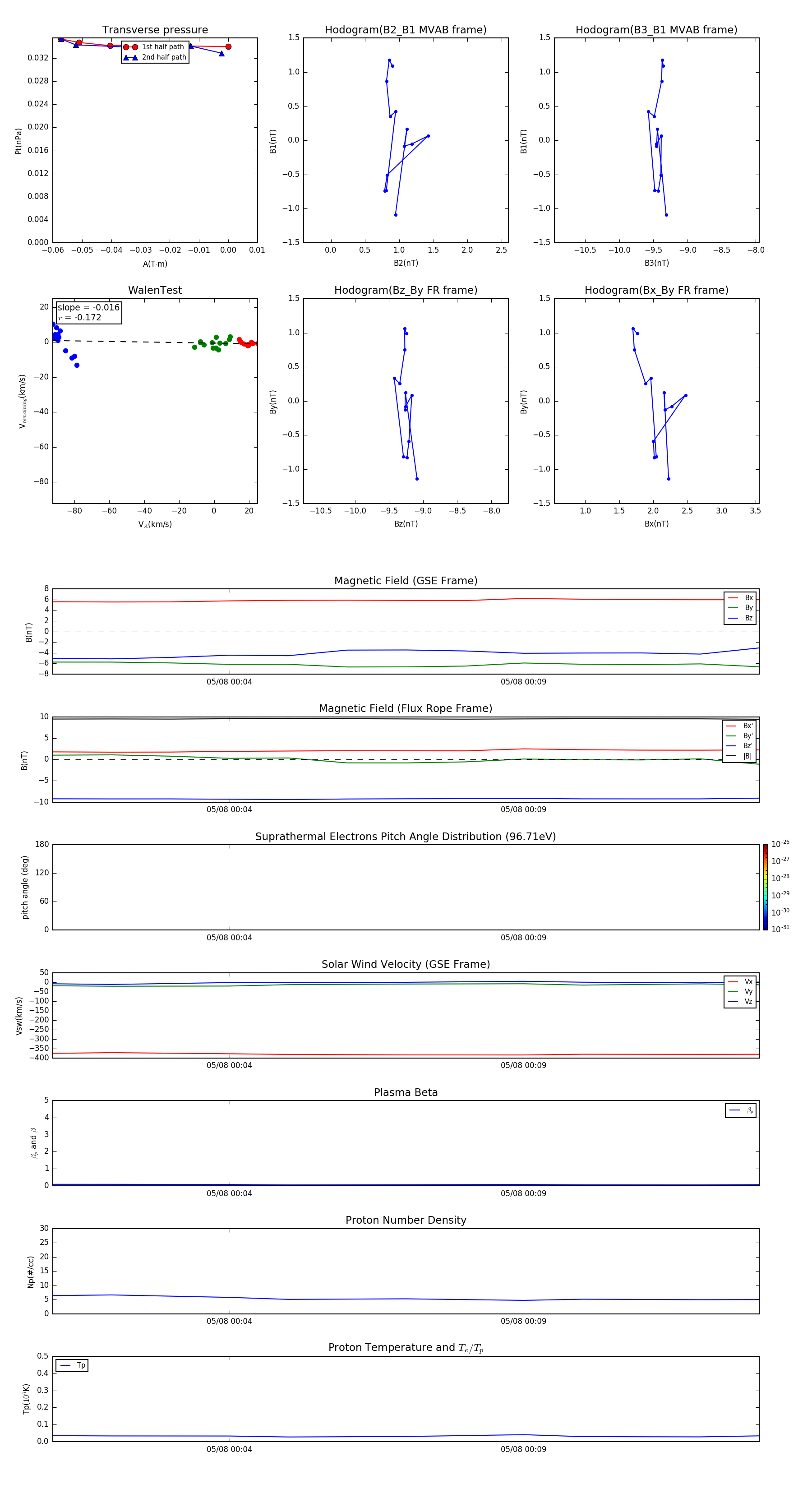Click the 'Hodogram(B2_B1 MVAB frame)' title

406,30
